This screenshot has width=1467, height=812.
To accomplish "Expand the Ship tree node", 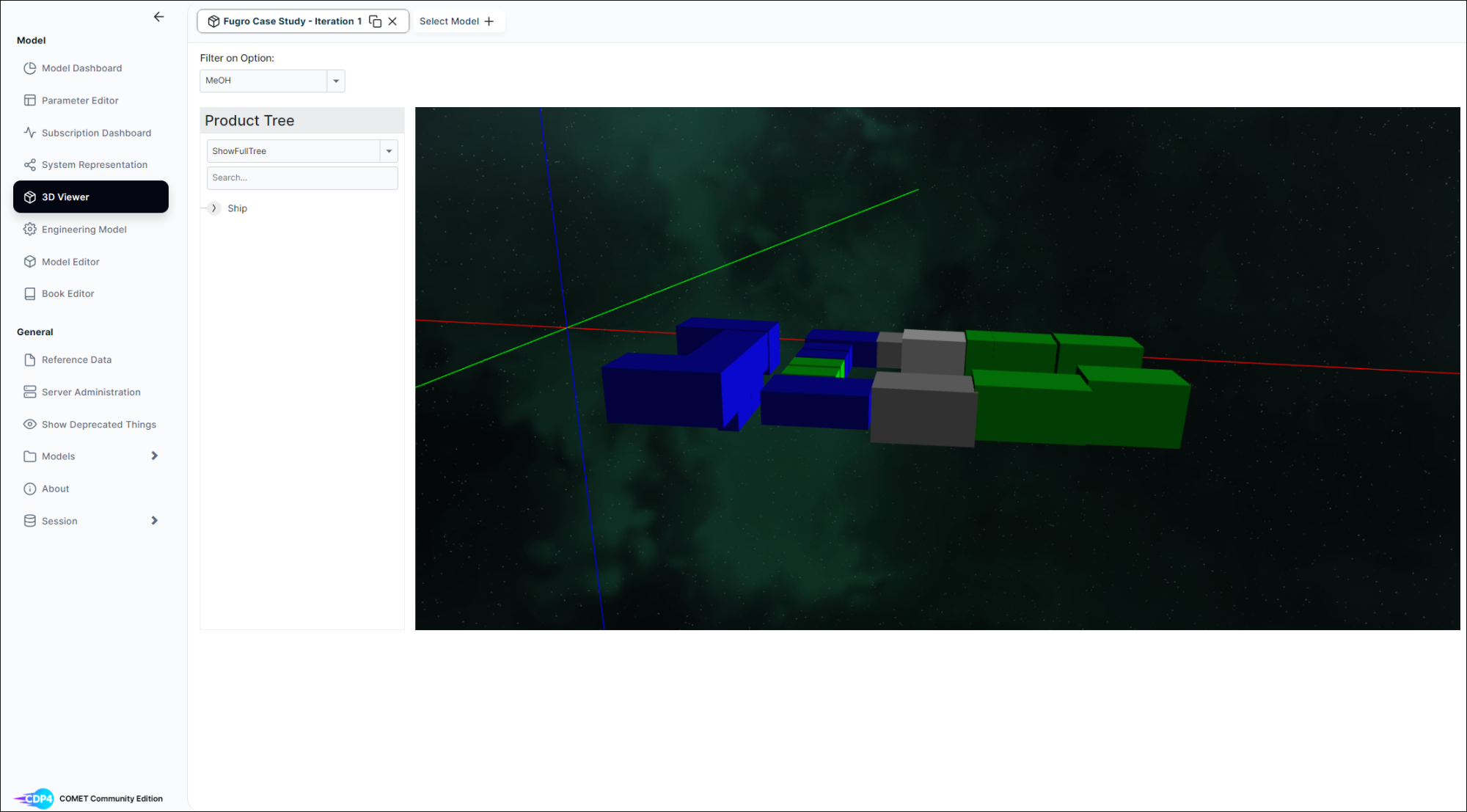I will (214, 208).
